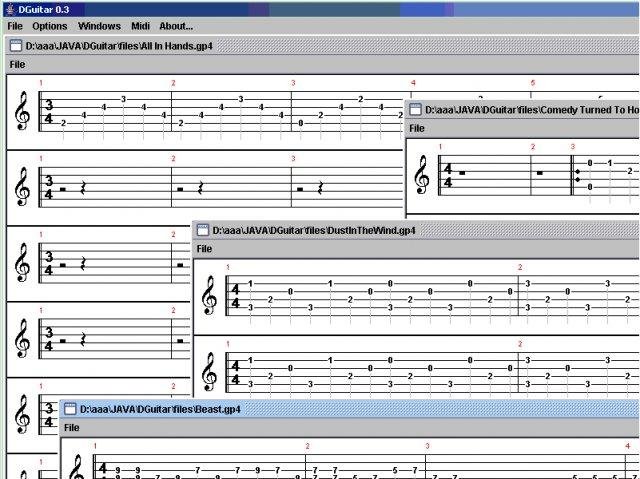Click measure number 3 in Beast.gp4 window
Image resolution: width=640 pixels, height=479 pixels.
click(427, 446)
